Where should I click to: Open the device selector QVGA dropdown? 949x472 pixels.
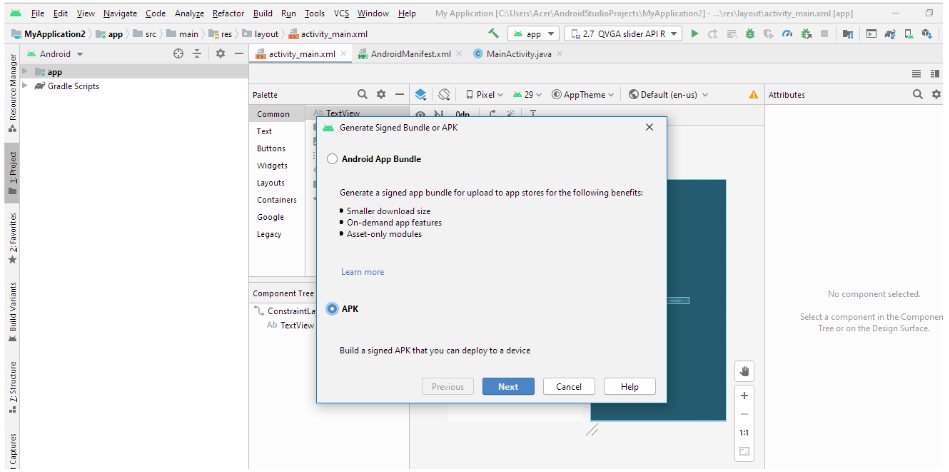(x=624, y=34)
